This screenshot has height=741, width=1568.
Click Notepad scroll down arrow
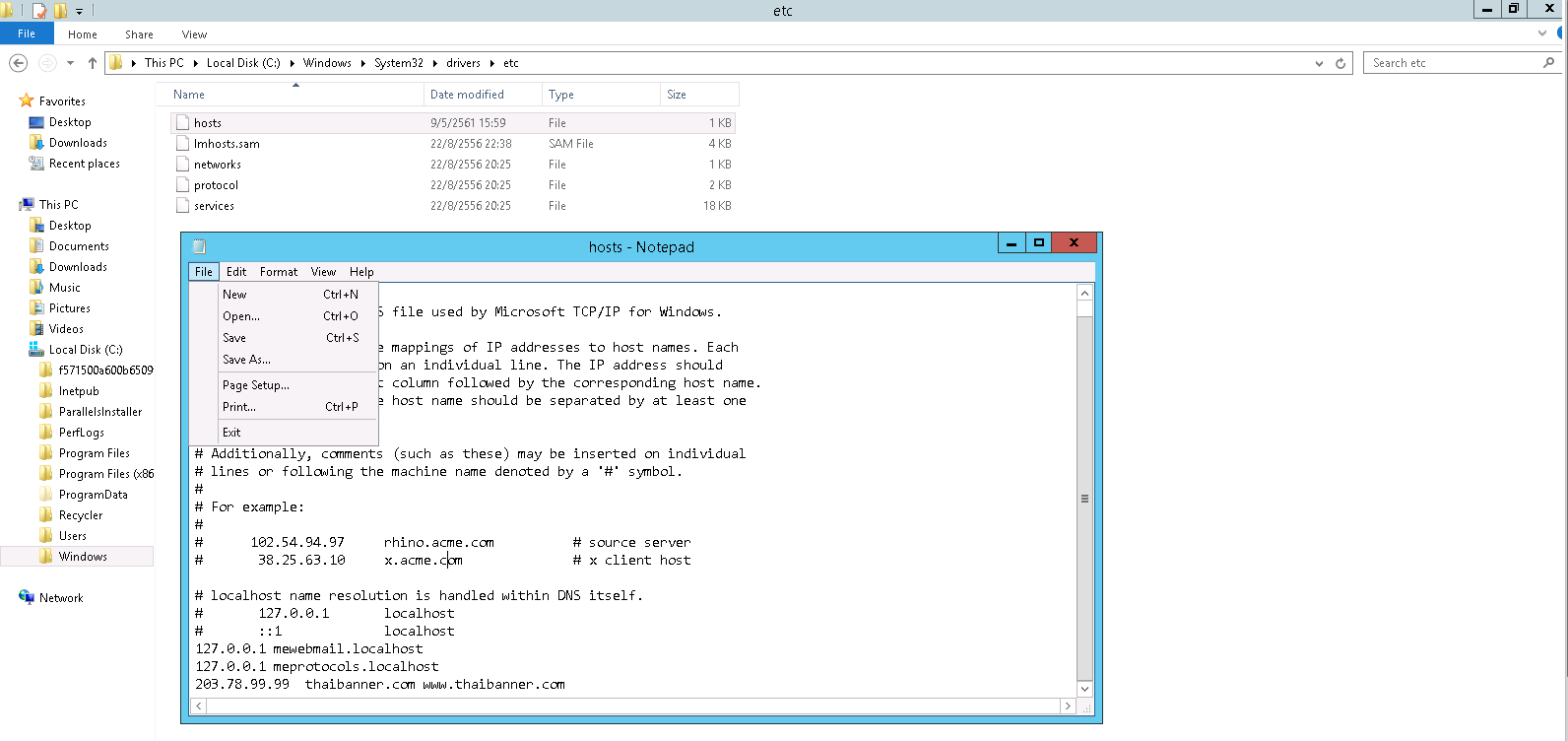[x=1084, y=689]
